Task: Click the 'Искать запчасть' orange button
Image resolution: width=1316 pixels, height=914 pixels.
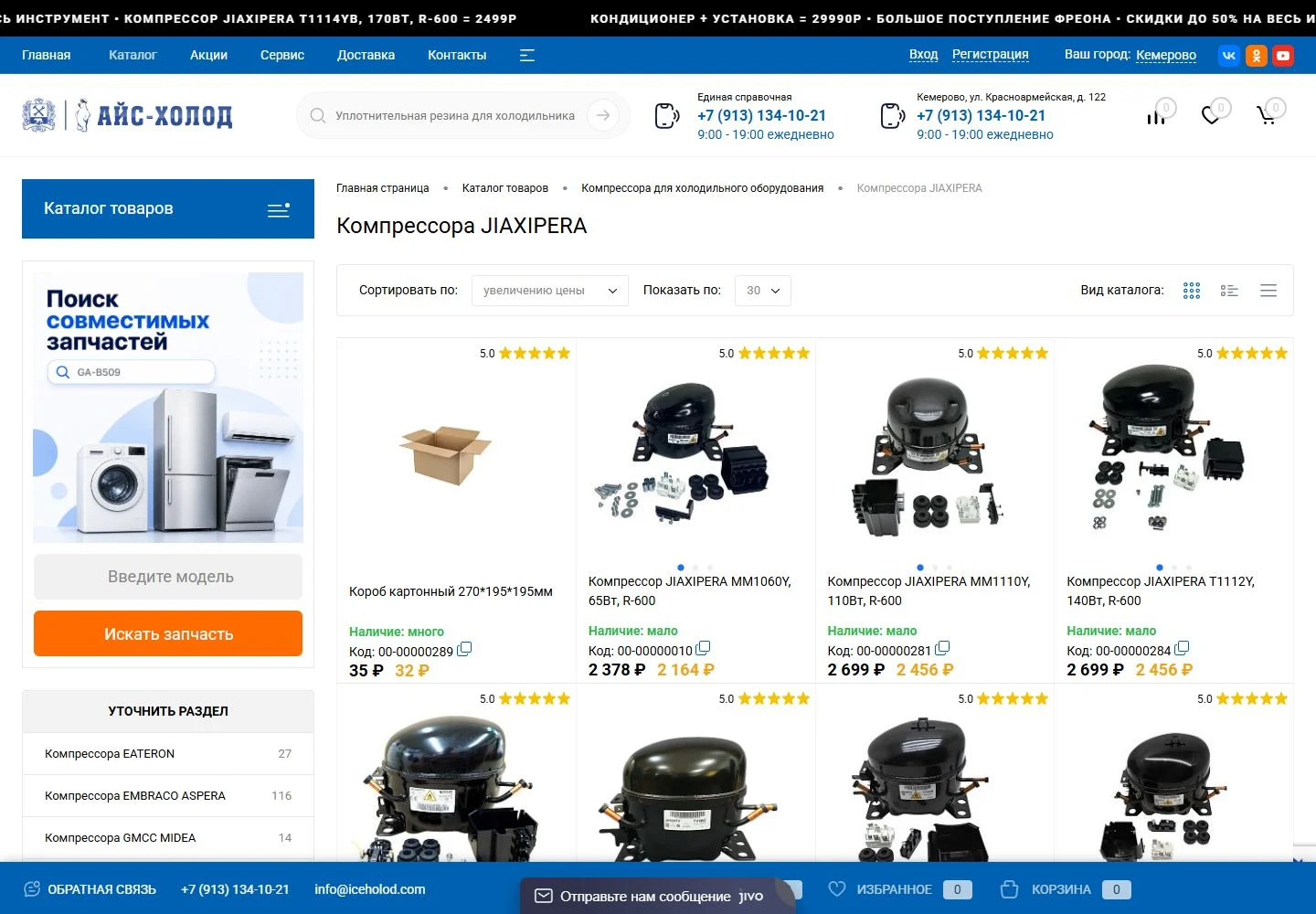Action: coord(168,633)
